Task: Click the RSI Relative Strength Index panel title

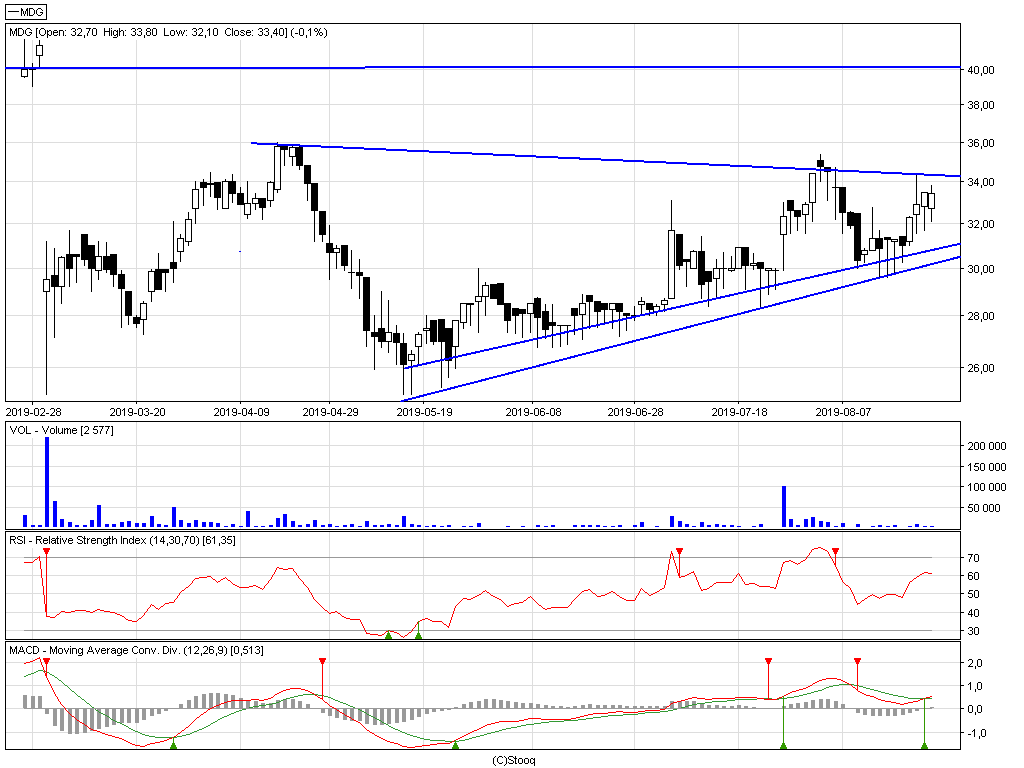Action: (x=122, y=540)
